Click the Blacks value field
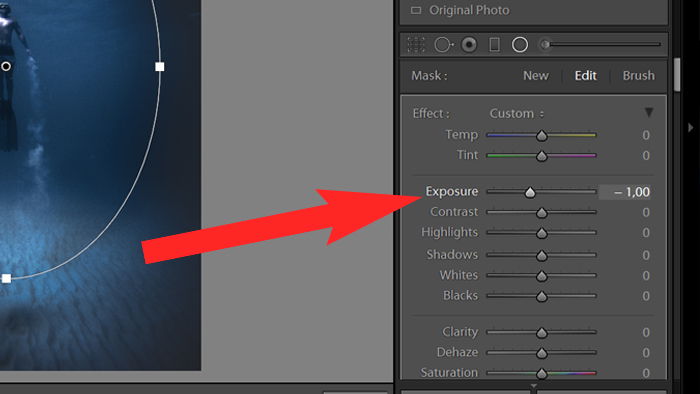 point(646,296)
